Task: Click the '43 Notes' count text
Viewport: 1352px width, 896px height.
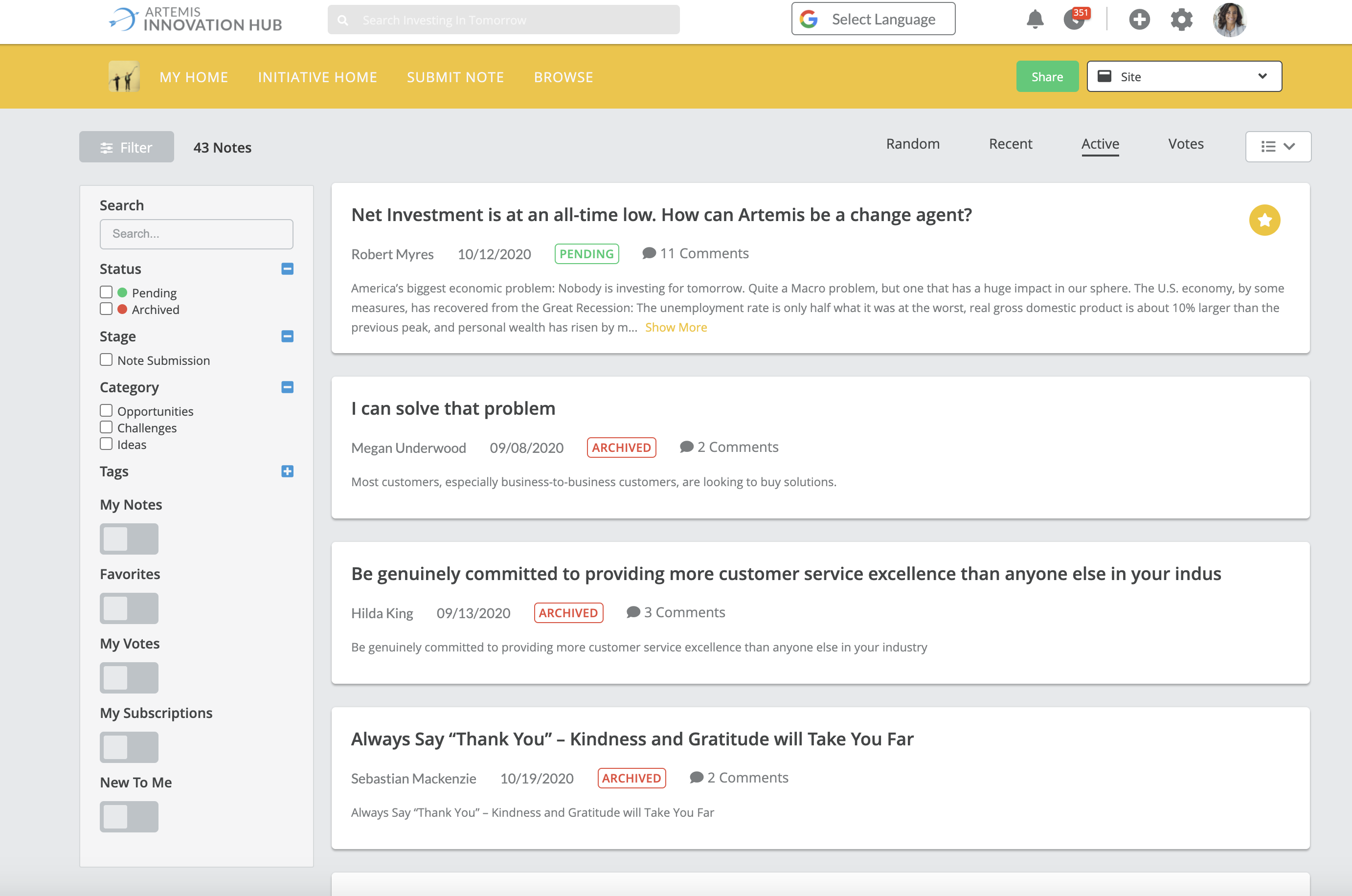Action: [x=222, y=147]
